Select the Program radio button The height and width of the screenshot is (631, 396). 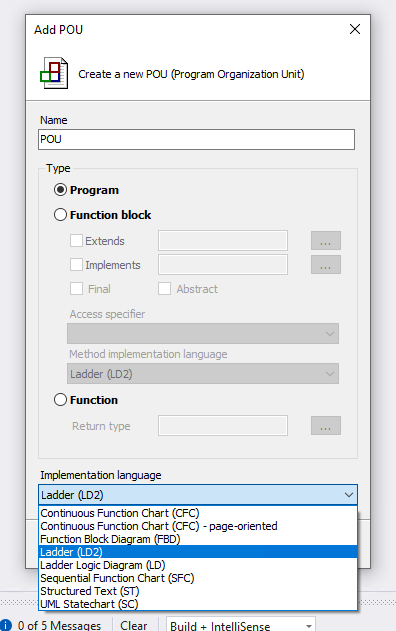60,190
